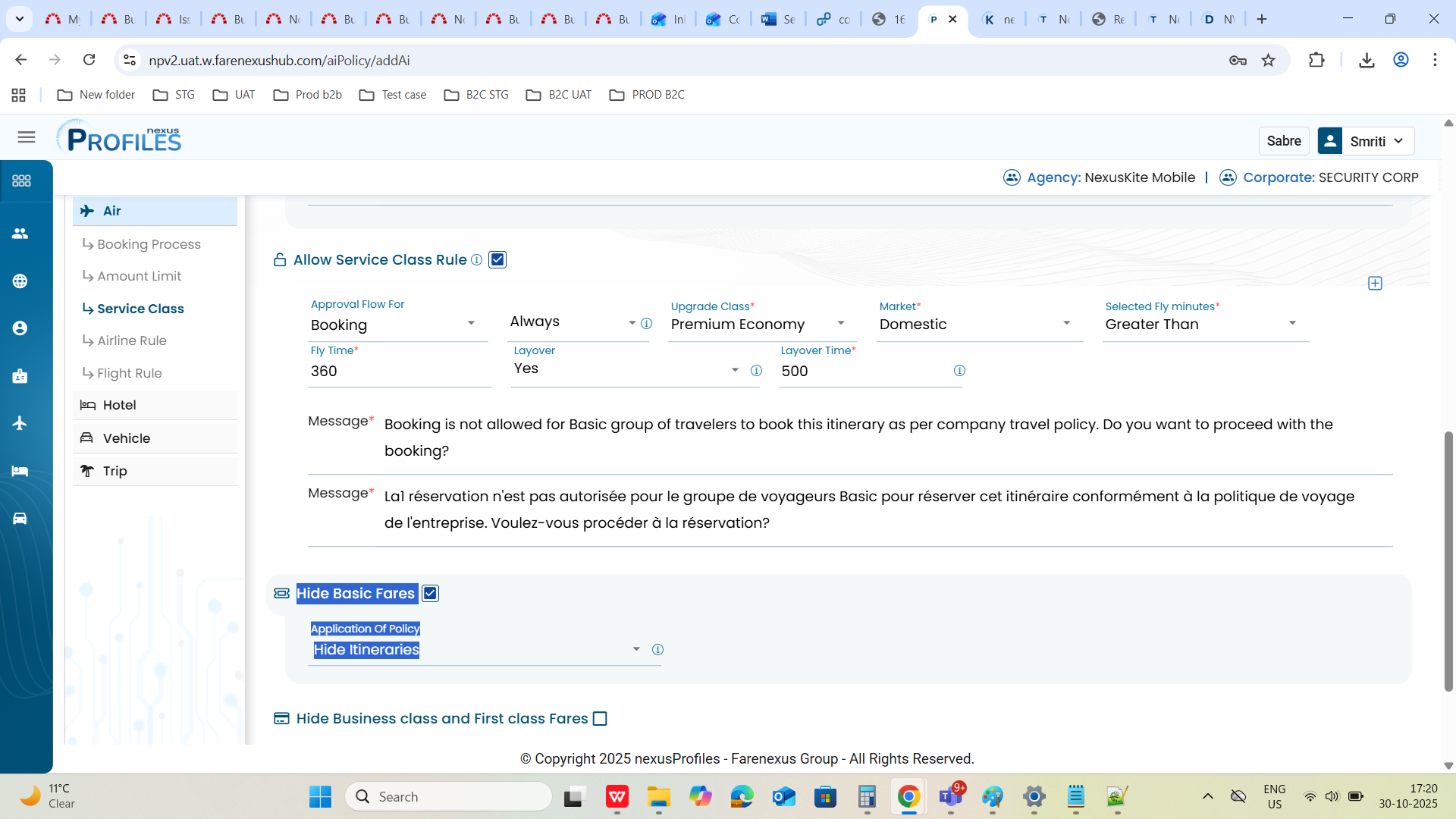Image resolution: width=1456 pixels, height=819 pixels.
Task: Click the car icon in left sidebar
Action: (x=20, y=519)
